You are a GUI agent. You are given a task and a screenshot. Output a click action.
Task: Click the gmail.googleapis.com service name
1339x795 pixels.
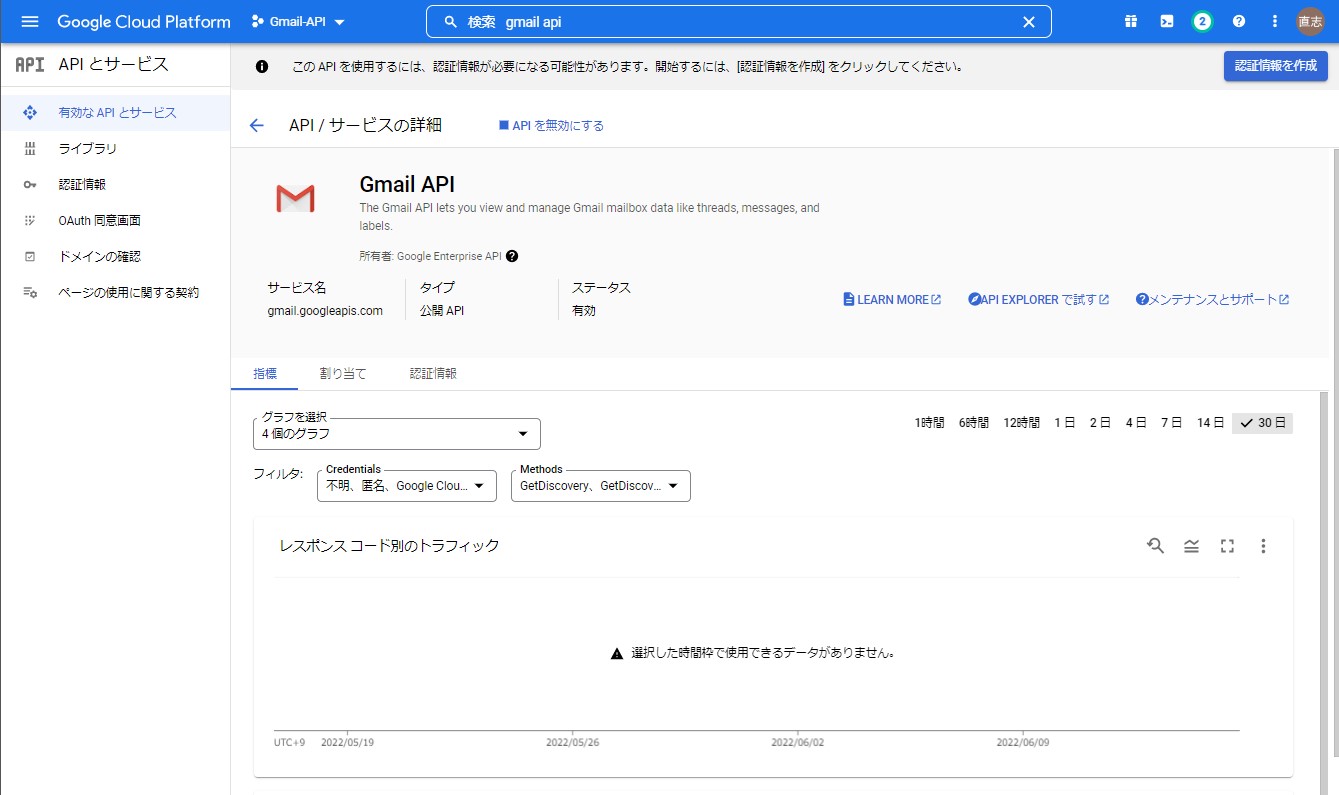point(325,311)
